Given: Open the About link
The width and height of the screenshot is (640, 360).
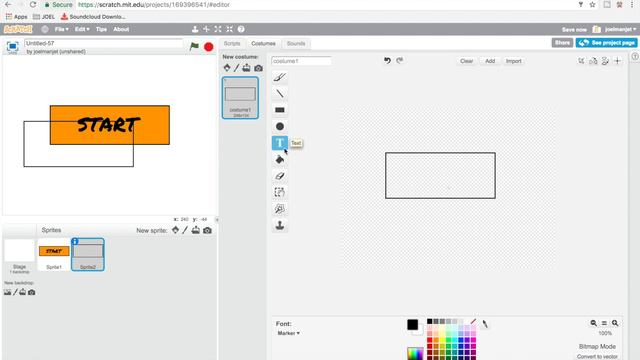Looking at the screenshot, I should point(121,29).
